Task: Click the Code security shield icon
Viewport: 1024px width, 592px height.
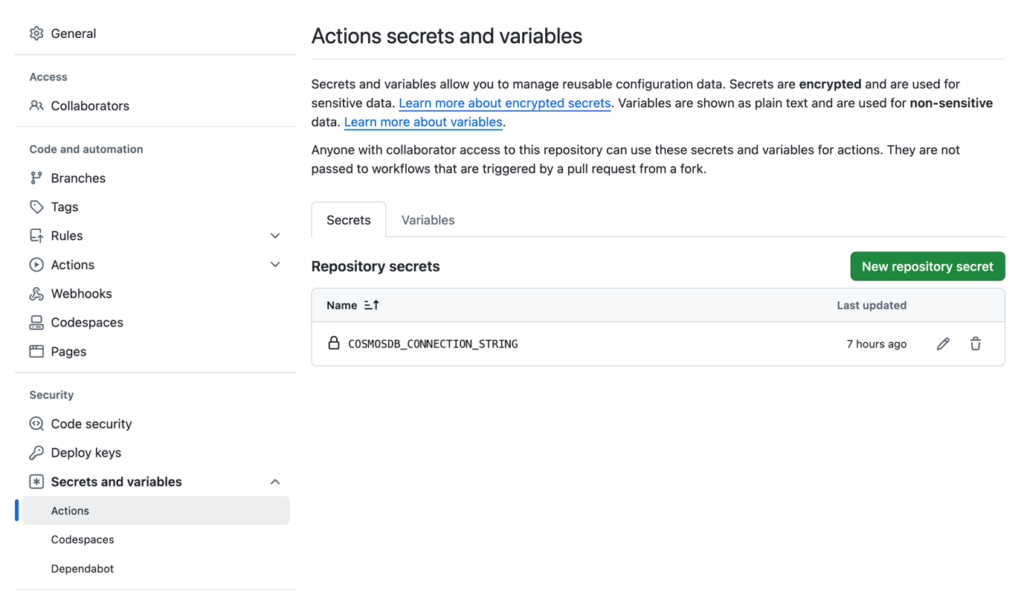Action: [35, 423]
